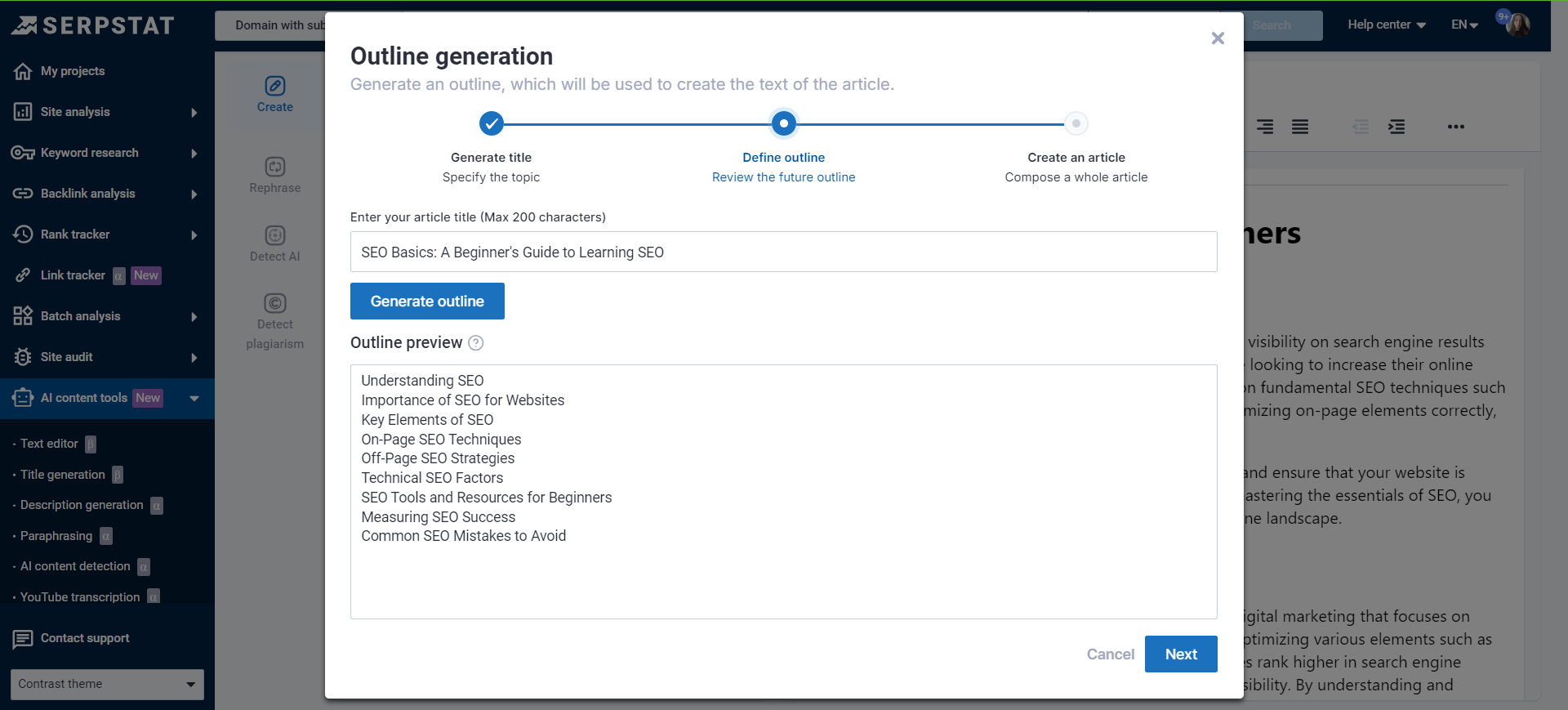Click the Search button in header
Image resolution: width=1568 pixels, height=710 pixels.
click(x=1282, y=25)
